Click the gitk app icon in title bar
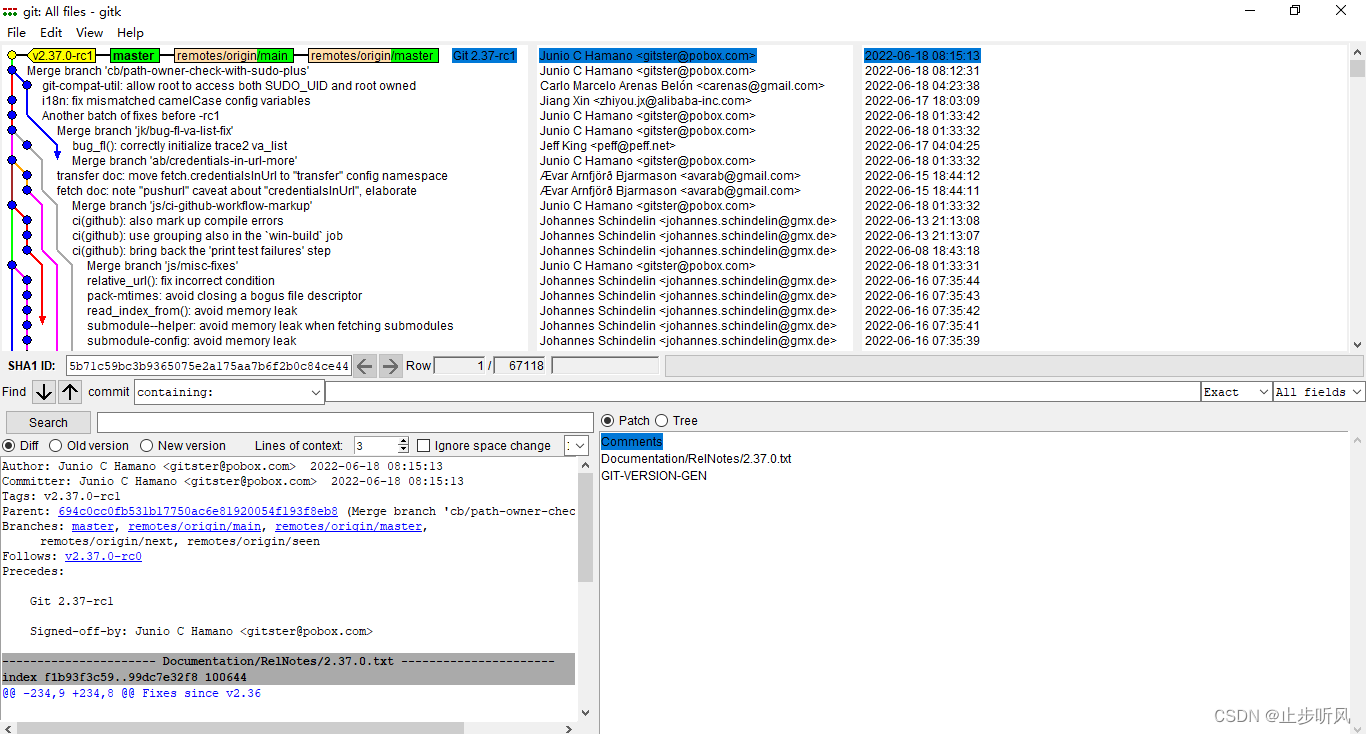Screen dimensions: 1366x734 (10, 10)
